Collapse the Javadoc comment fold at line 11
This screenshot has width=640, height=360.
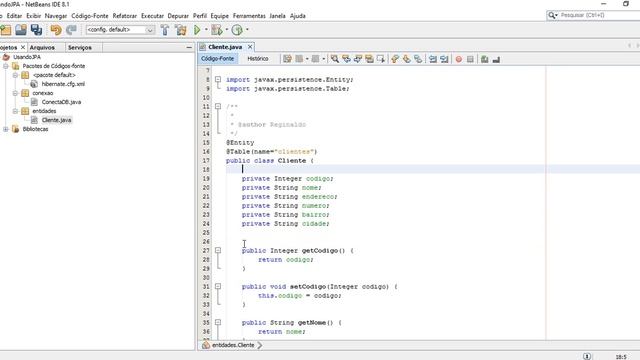[x=218, y=106]
